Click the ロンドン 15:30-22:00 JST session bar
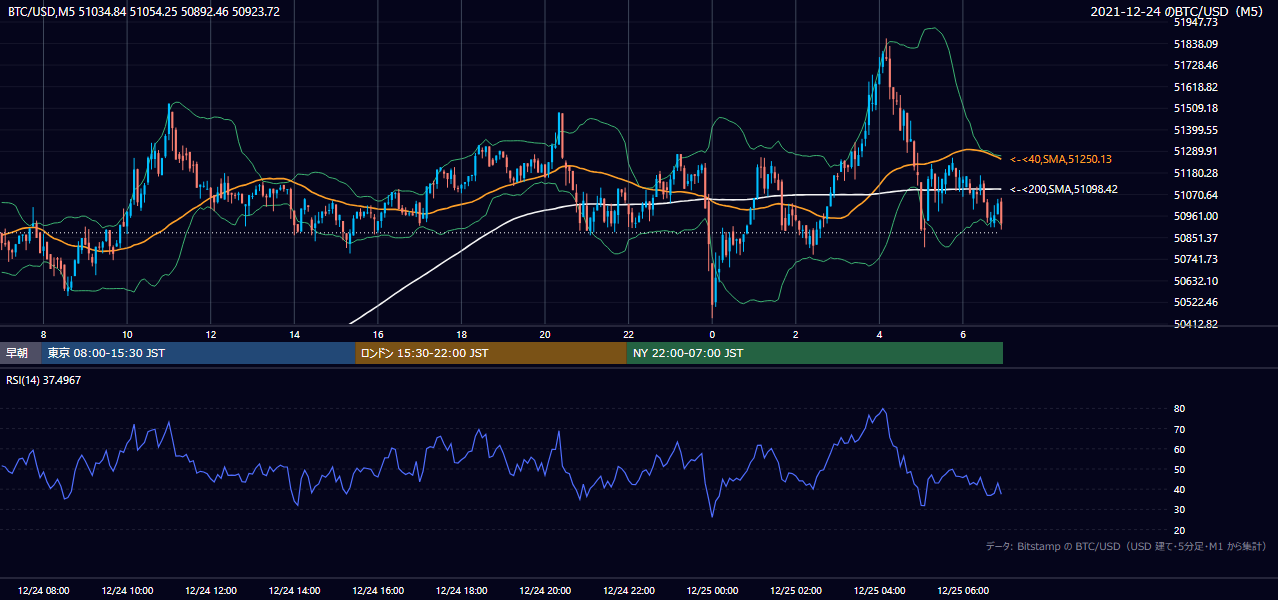 (491, 353)
